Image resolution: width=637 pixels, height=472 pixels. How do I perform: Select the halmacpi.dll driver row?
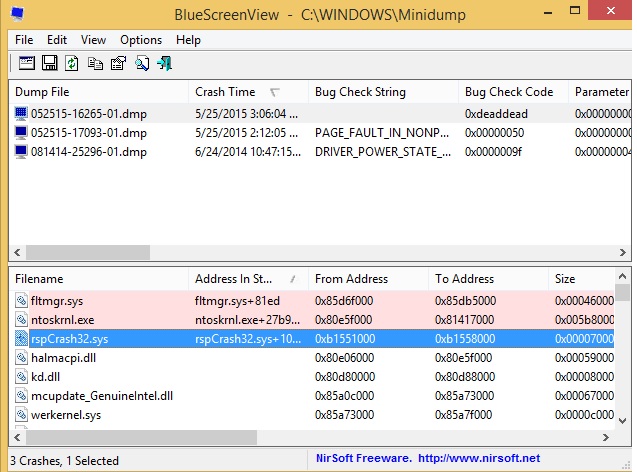coord(312,357)
